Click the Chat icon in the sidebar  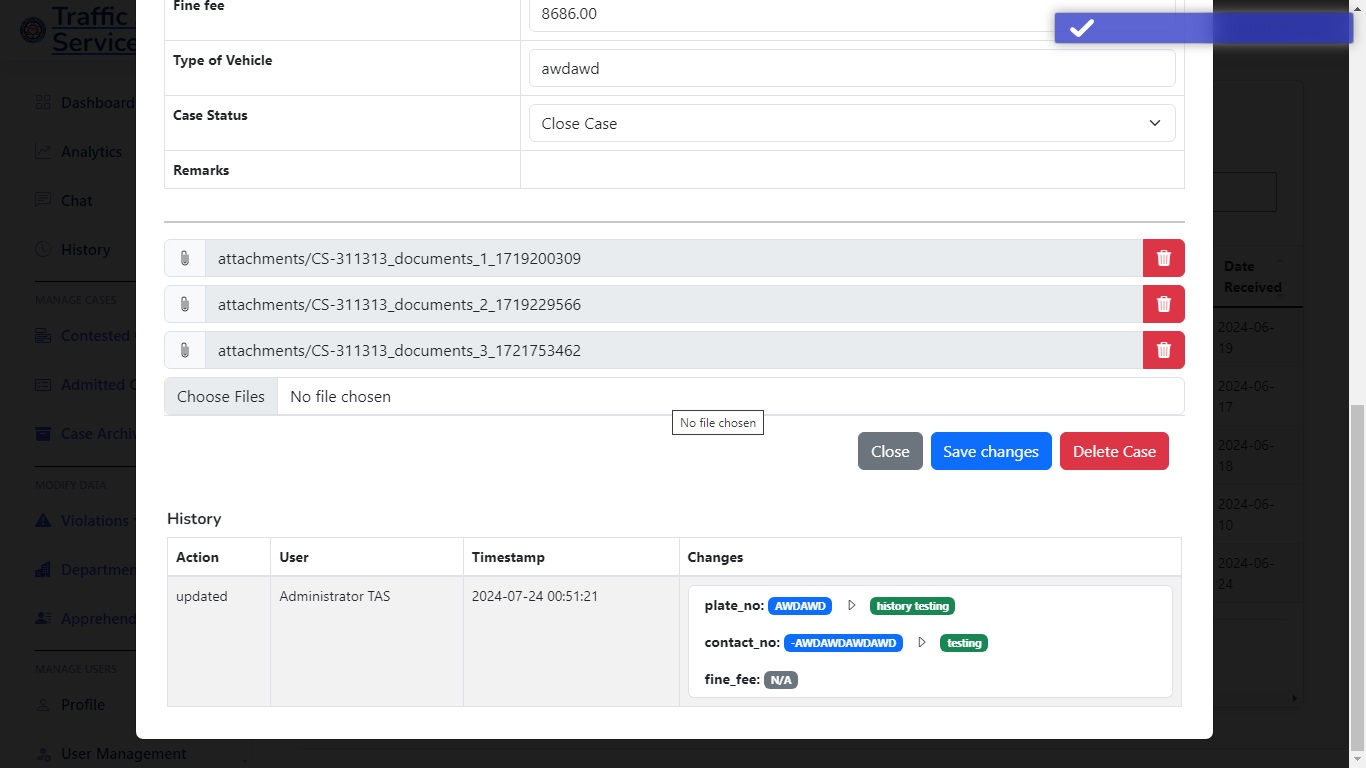click(x=43, y=200)
